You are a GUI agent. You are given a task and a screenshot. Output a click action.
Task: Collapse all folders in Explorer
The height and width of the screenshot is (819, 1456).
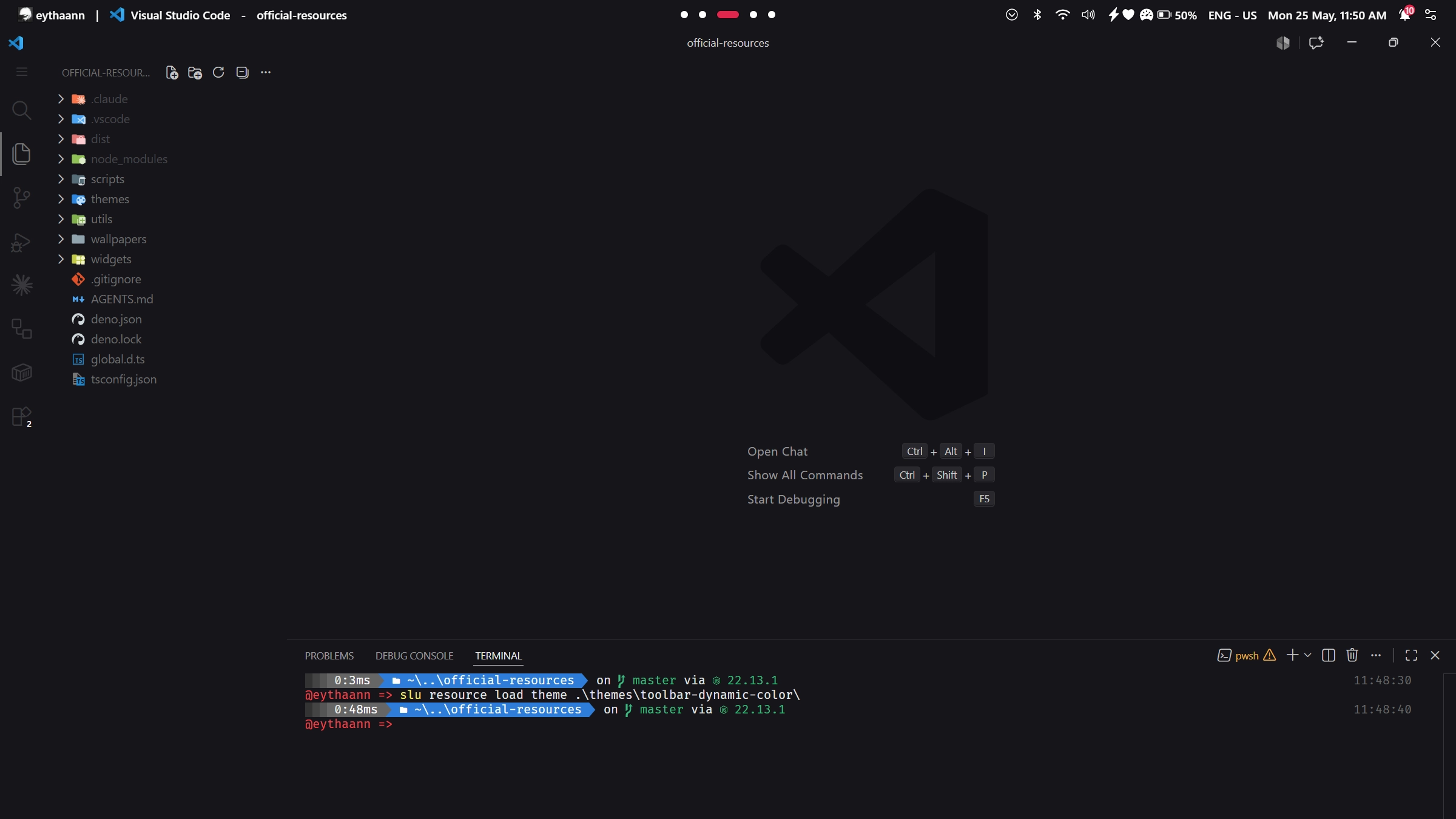coord(242,73)
